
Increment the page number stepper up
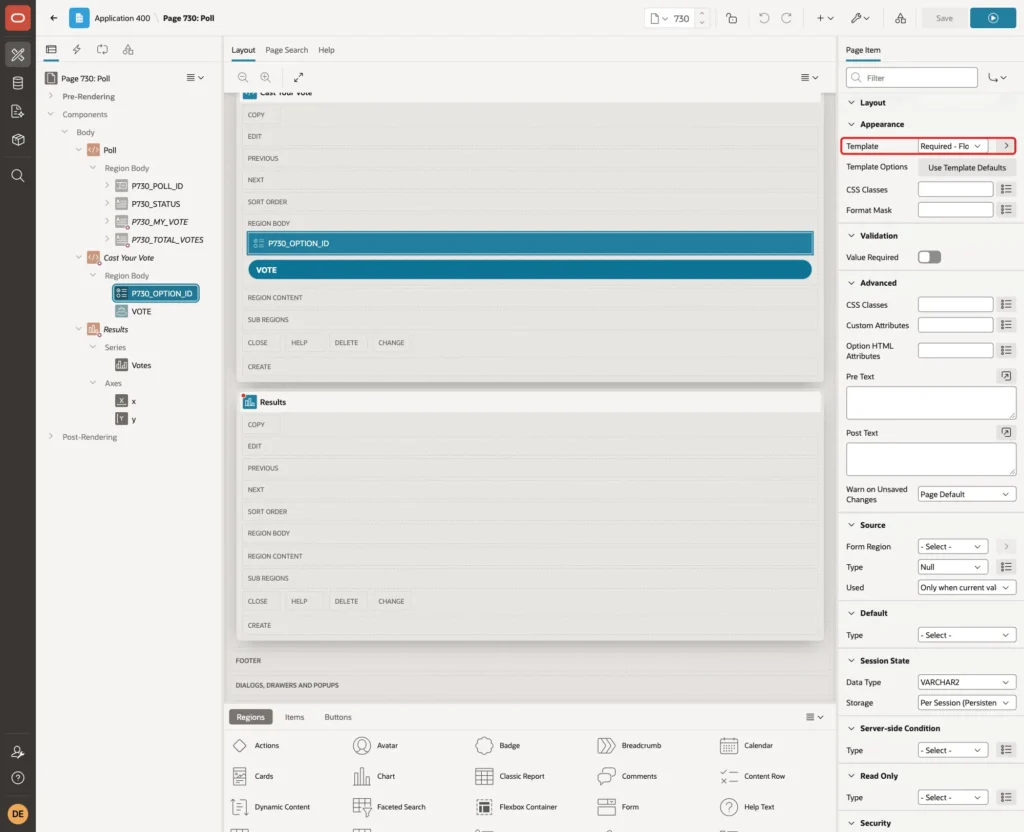point(702,13)
